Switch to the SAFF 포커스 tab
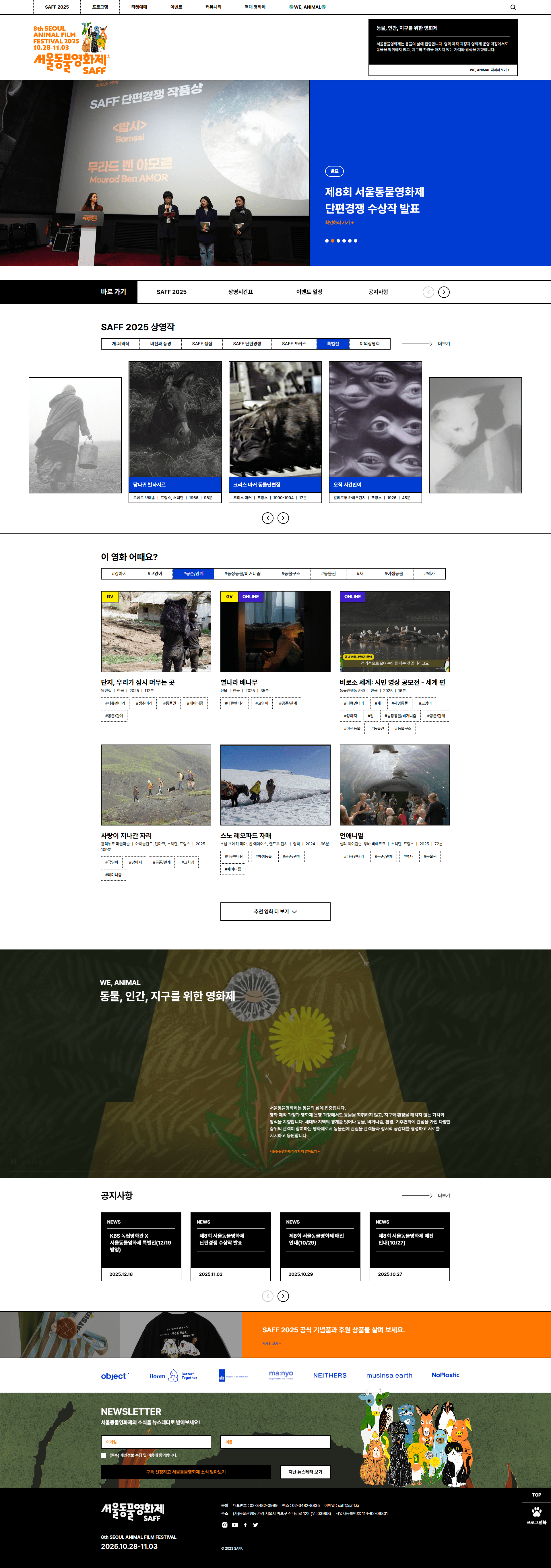Viewport: 551px width, 1568px height. 294,344
